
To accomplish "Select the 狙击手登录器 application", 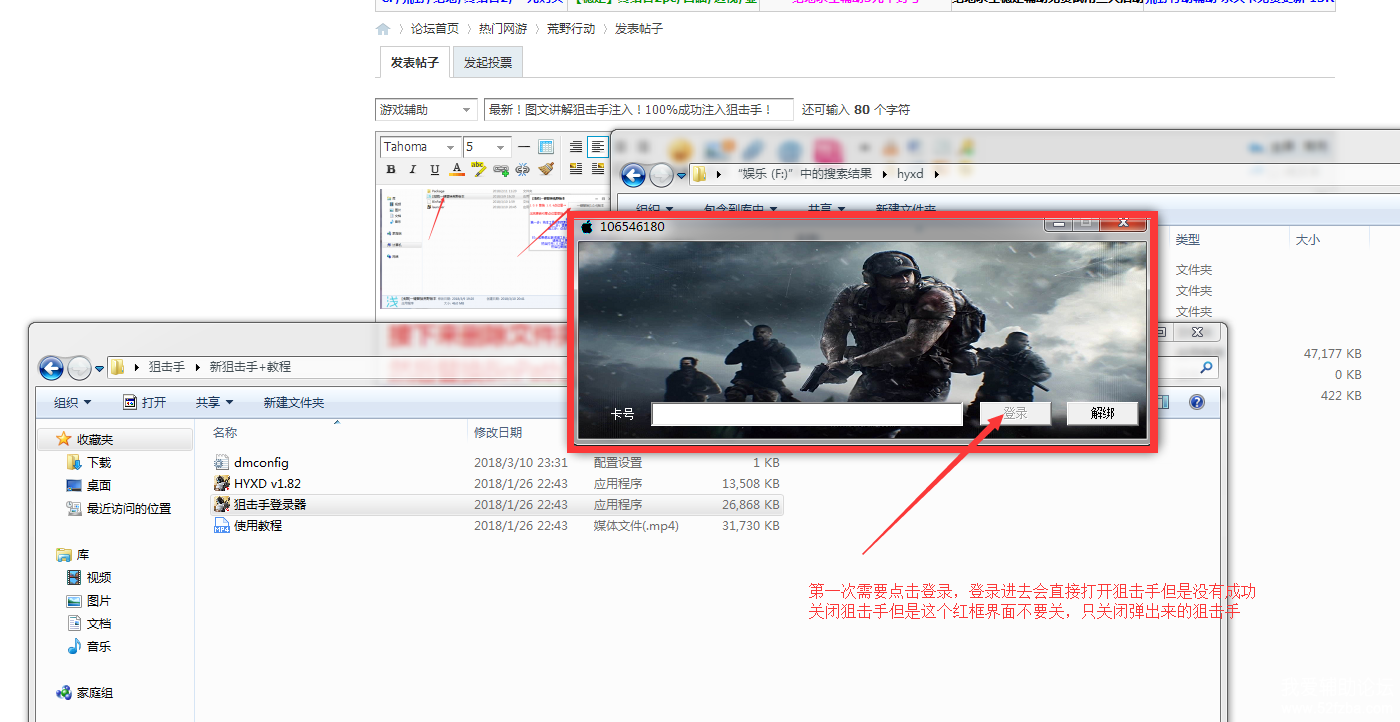I will point(496,505).
